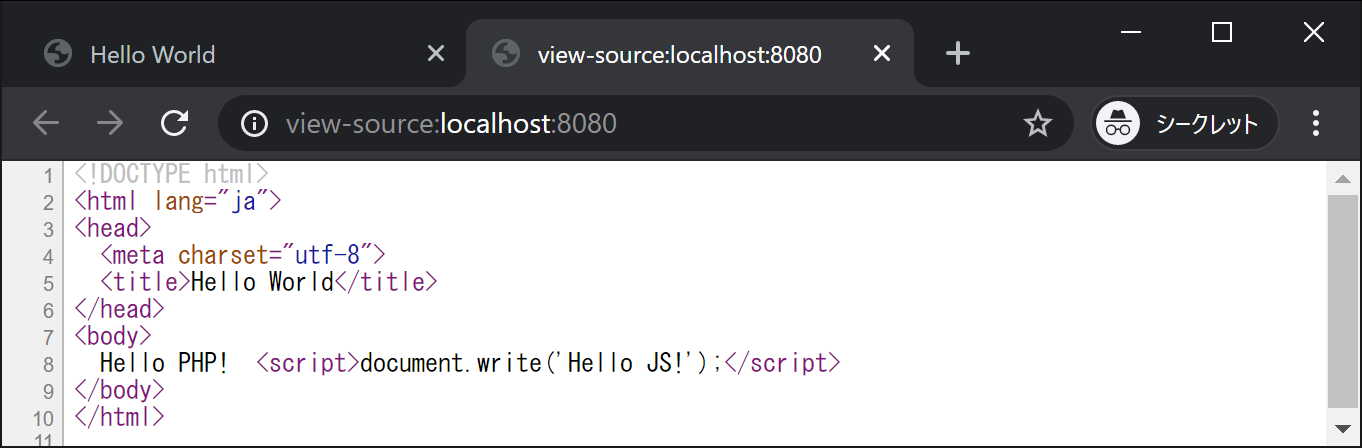Close the view-source:localhost:8080 tab

click(x=881, y=54)
